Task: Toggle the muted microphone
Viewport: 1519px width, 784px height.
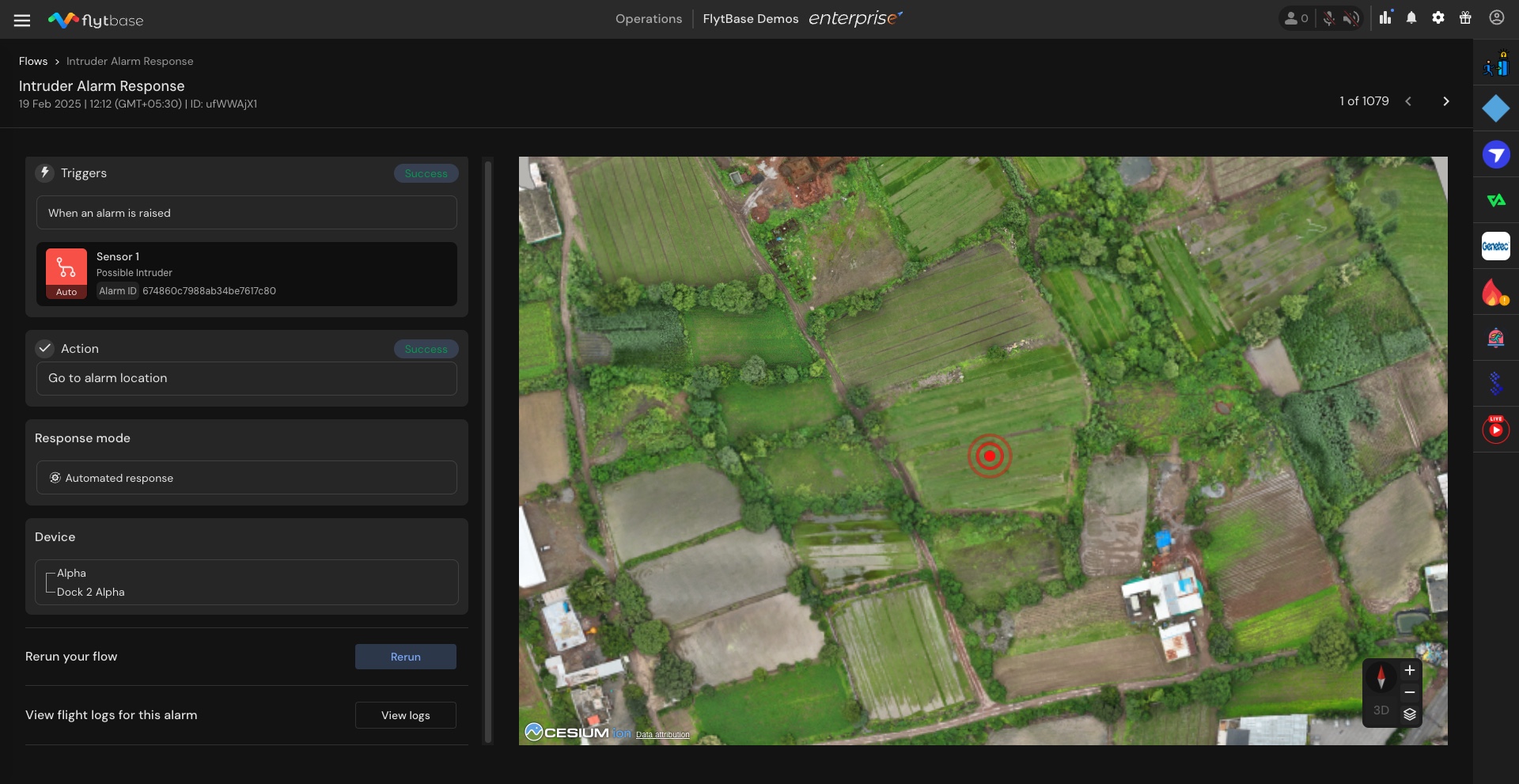Action: click(1329, 18)
